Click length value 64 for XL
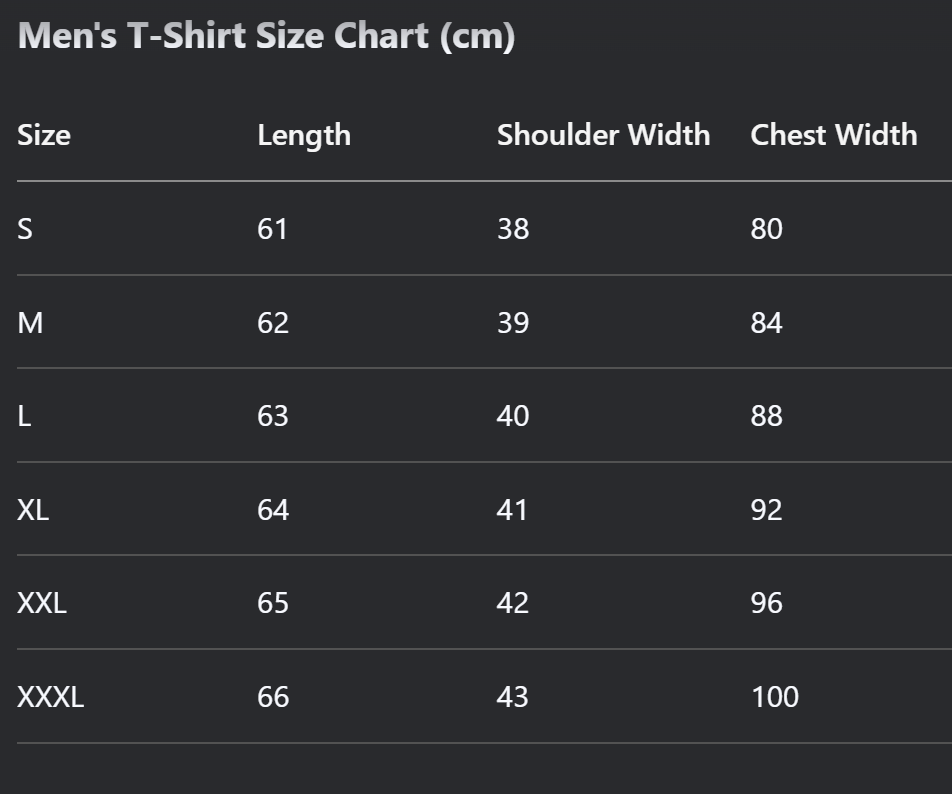Image resolution: width=952 pixels, height=794 pixels. tap(273, 509)
